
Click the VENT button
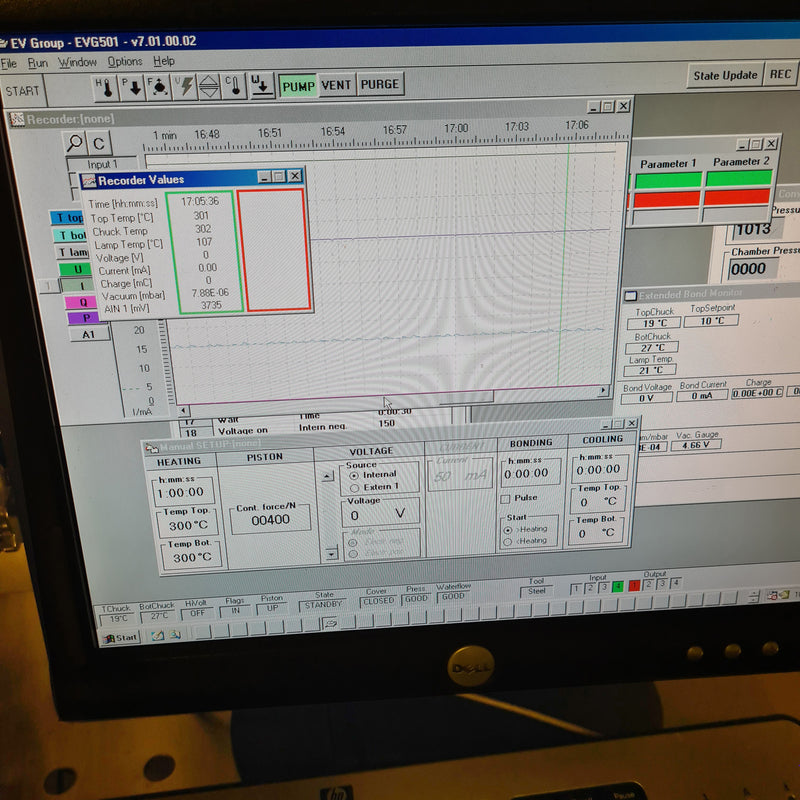pos(336,85)
